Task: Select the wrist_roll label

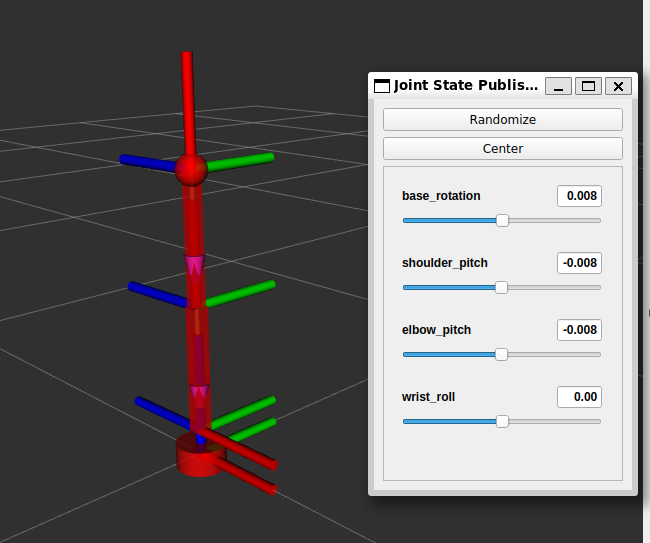Action: [428, 397]
